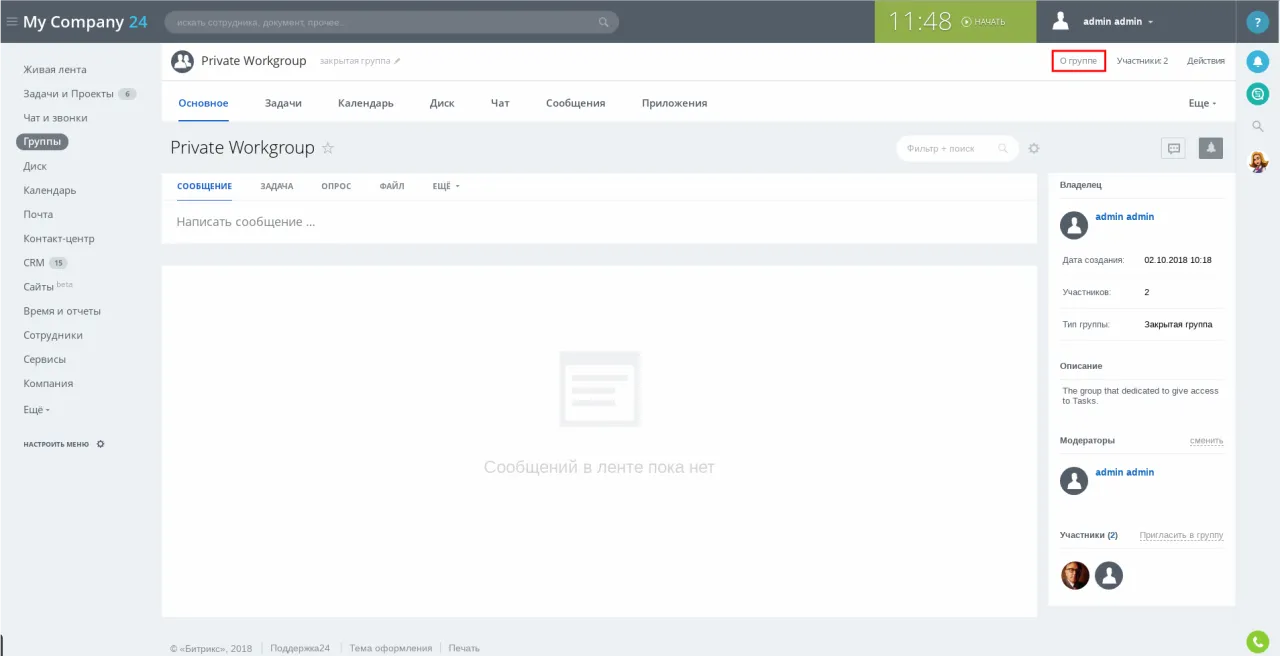Toggle group notifications bell button
The height and width of the screenshot is (656, 1280).
[1210, 148]
